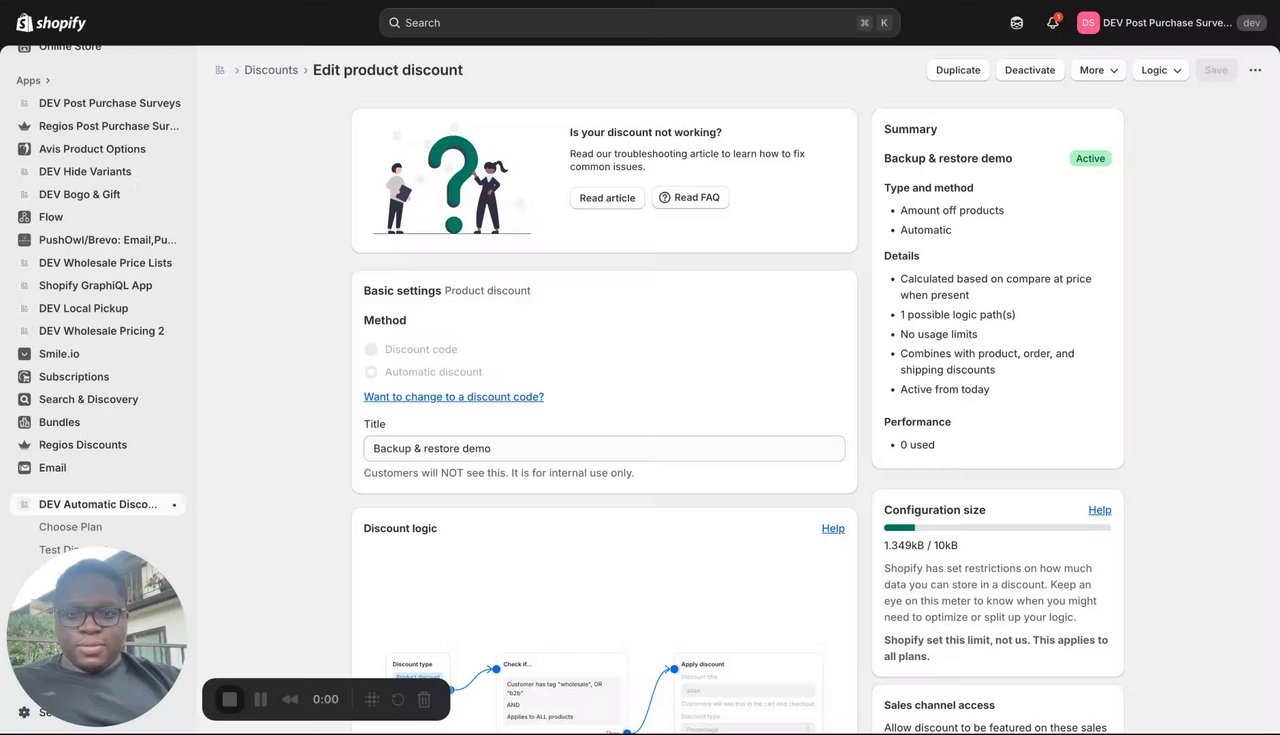This screenshot has width=1280, height=735.
Task: Click the '1.349kB / 10kB' size text
Action: click(921, 545)
